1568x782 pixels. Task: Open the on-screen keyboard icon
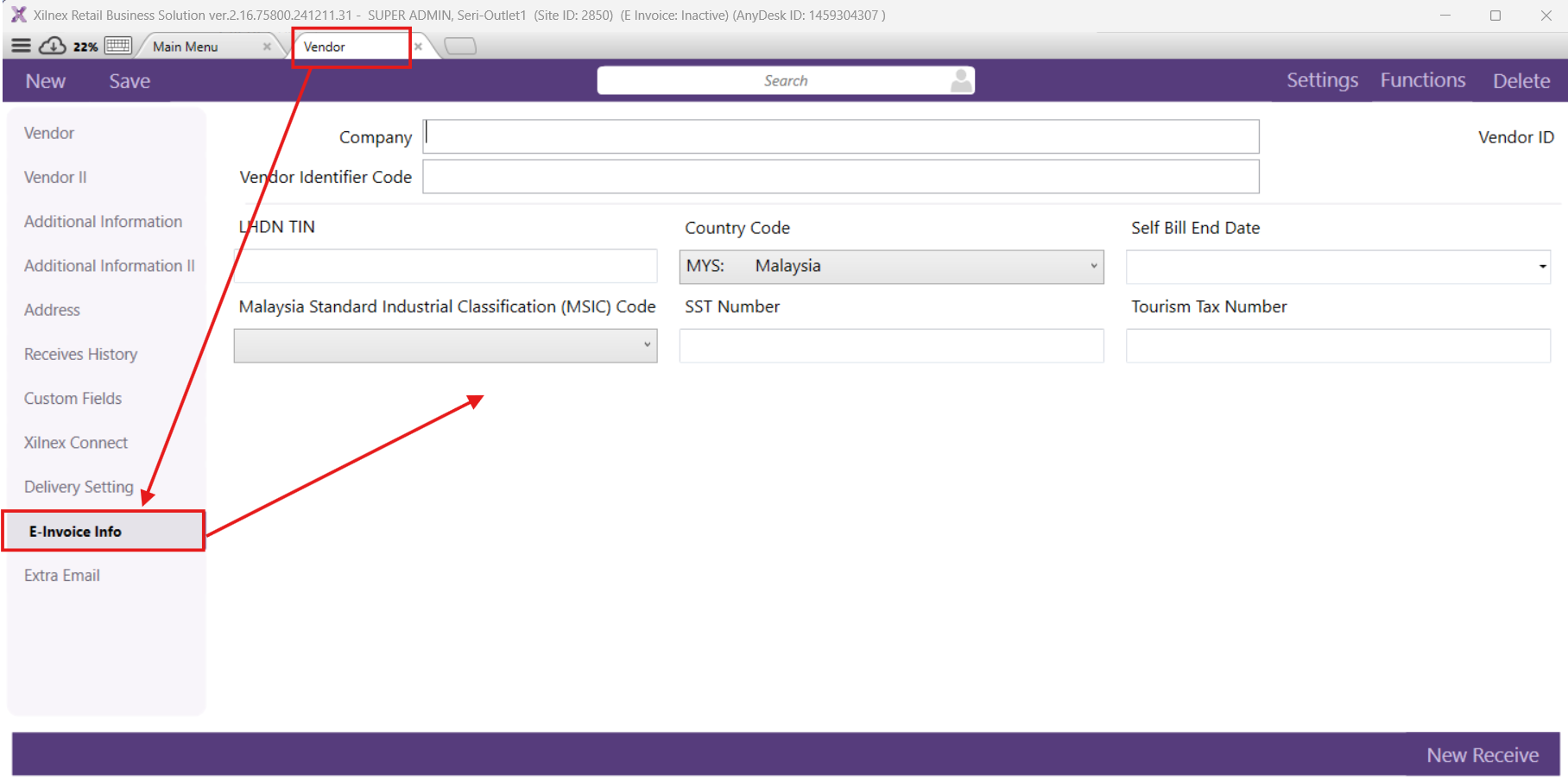(118, 46)
